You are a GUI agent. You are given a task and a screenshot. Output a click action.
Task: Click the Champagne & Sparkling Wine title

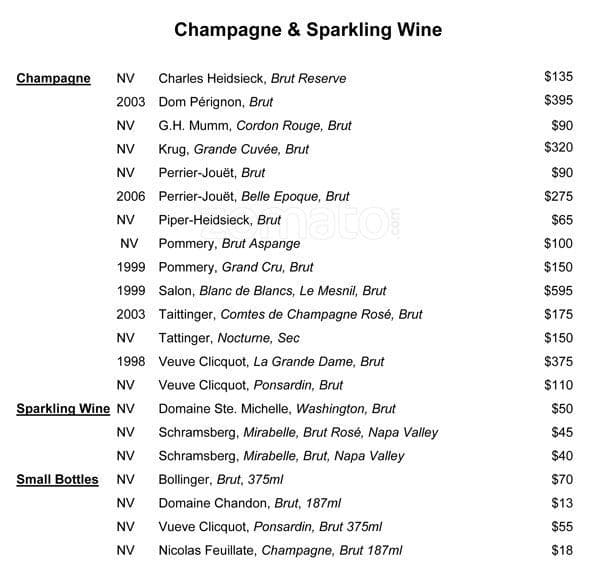[308, 30]
